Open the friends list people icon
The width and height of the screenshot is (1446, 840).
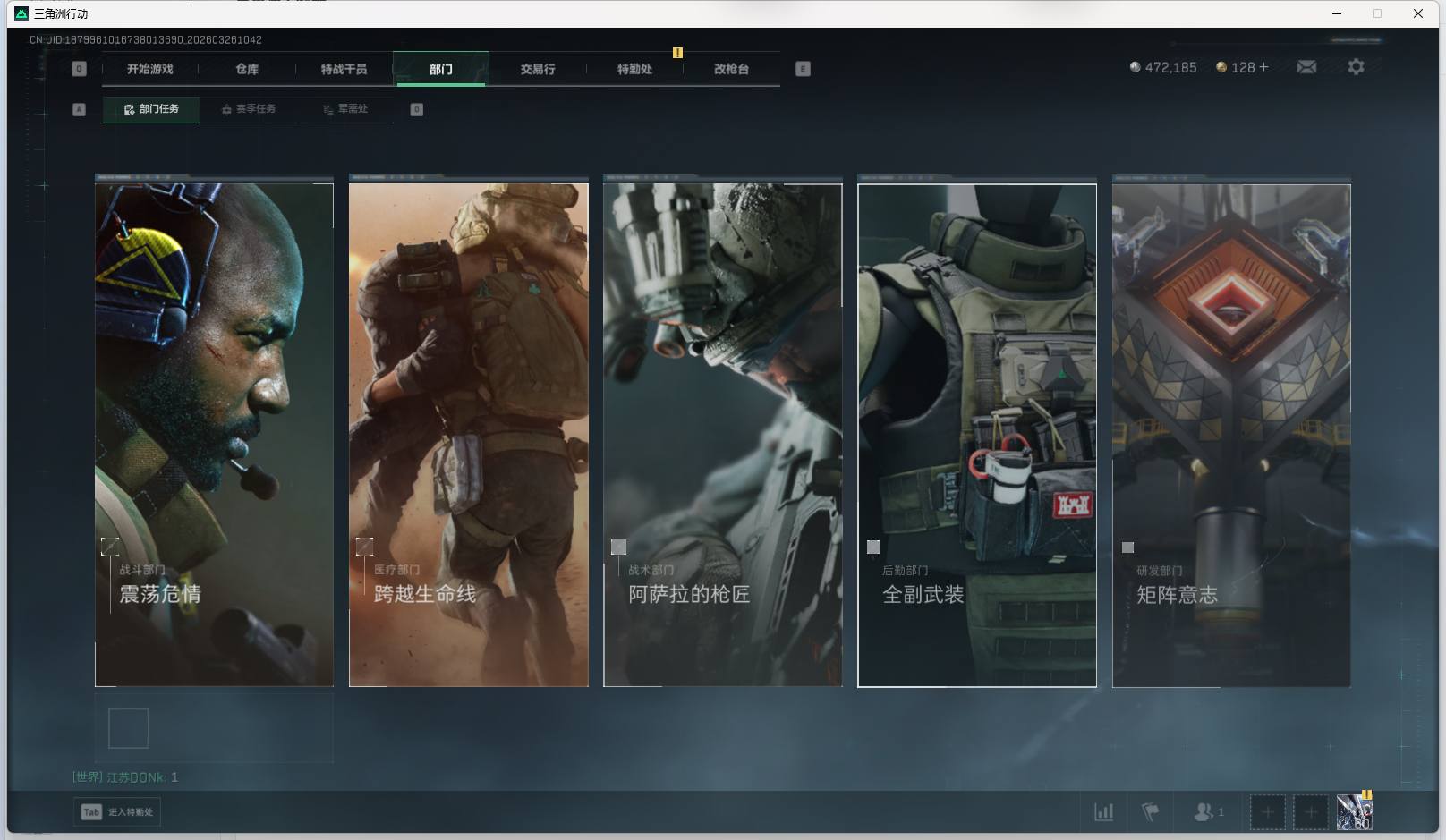pyautogui.click(x=1204, y=812)
